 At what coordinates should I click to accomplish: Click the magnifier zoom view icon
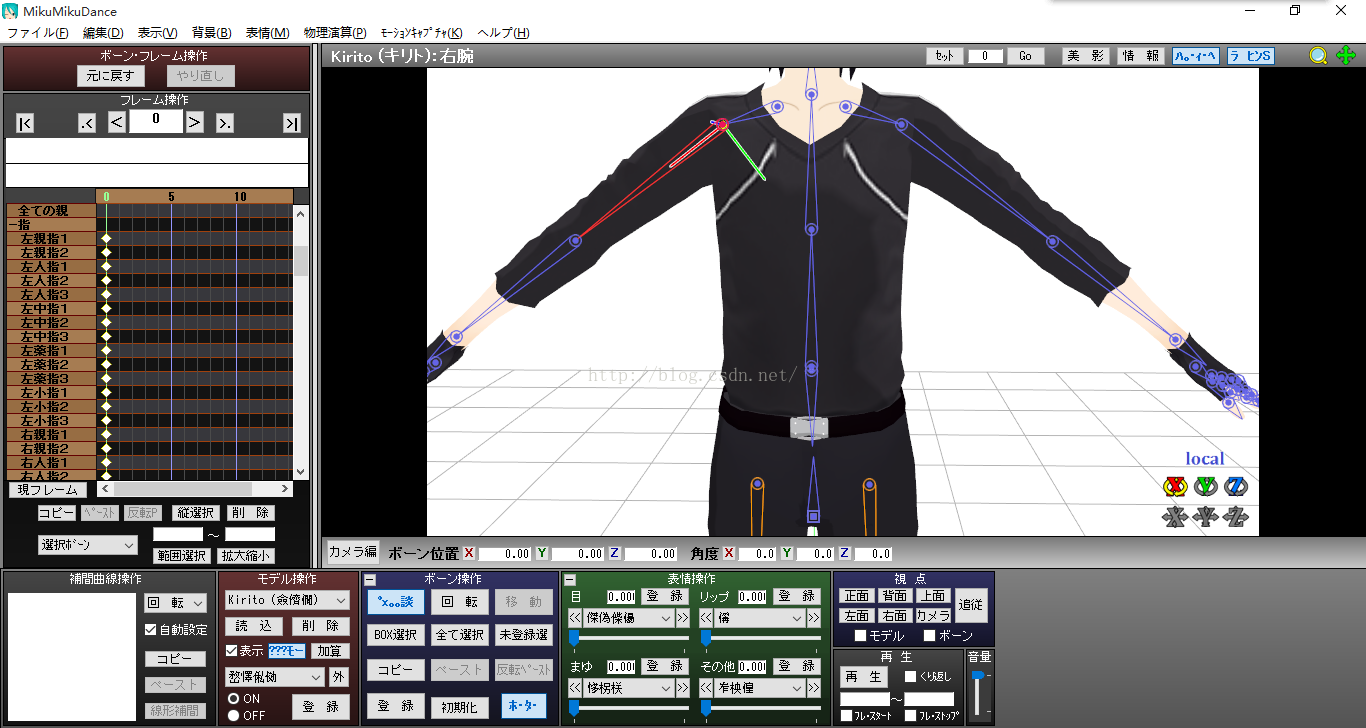point(1319,56)
